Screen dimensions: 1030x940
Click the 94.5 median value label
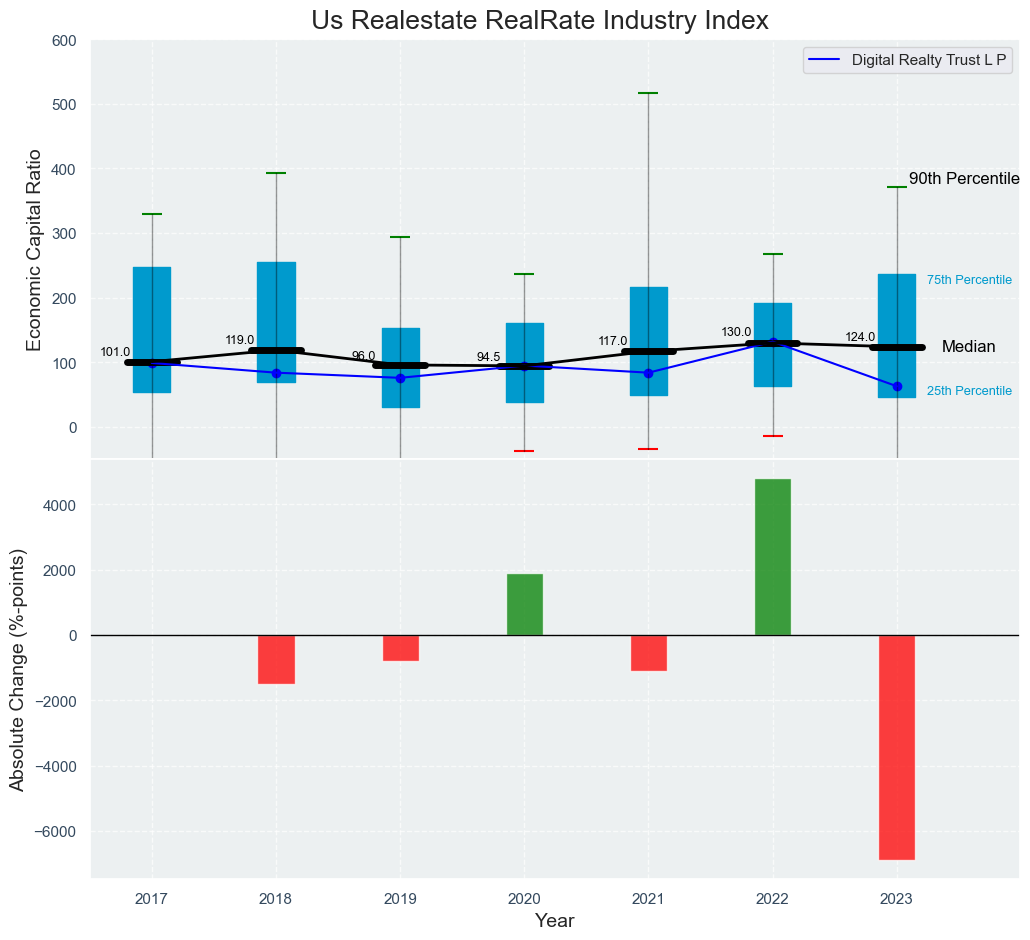(x=488, y=357)
